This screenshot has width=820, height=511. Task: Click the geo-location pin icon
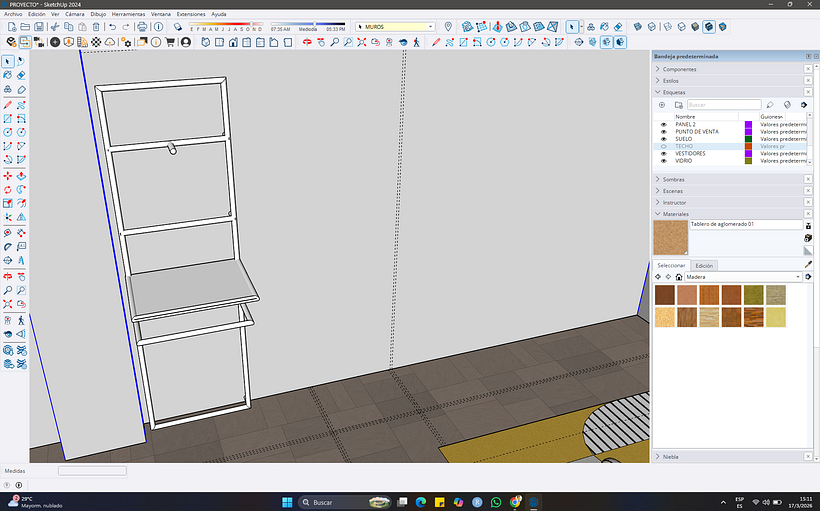(448, 27)
